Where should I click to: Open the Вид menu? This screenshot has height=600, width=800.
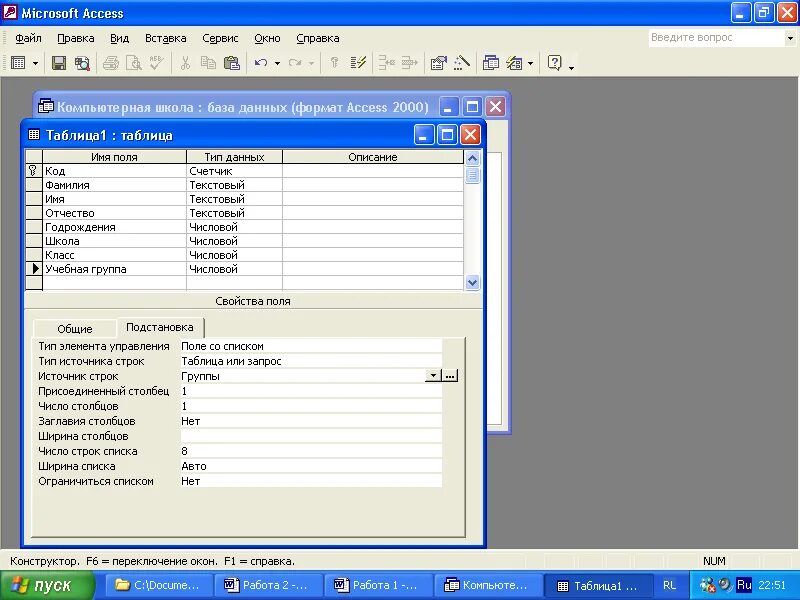click(119, 38)
